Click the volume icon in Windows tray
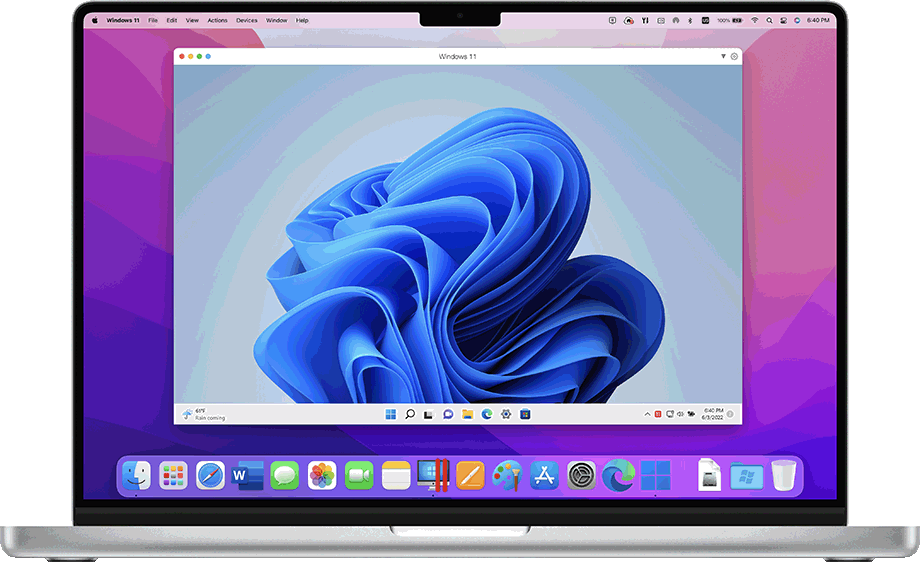 [x=680, y=414]
